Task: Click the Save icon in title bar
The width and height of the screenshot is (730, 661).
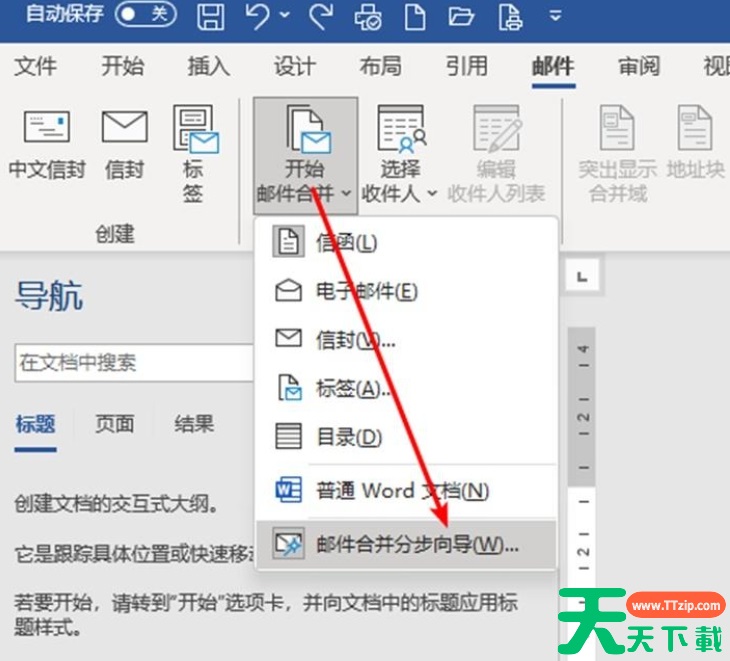Action: click(x=210, y=16)
